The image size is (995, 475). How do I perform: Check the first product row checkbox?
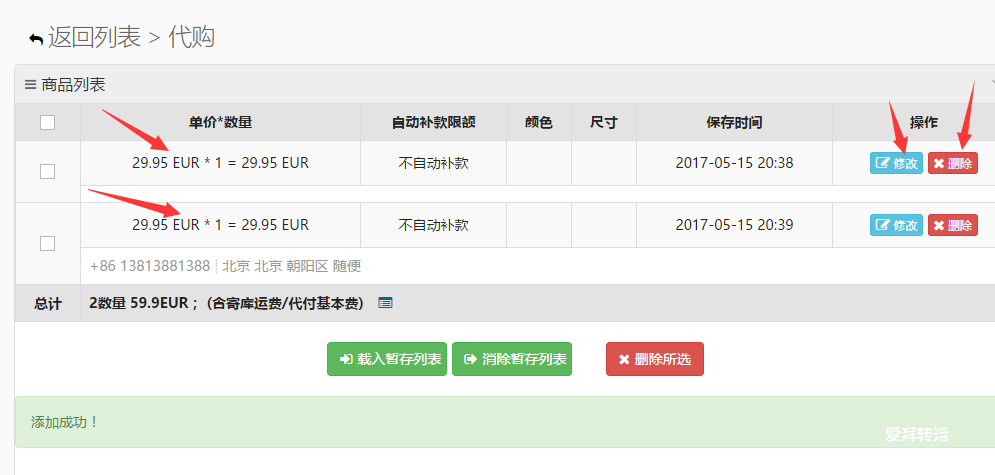(x=48, y=171)
